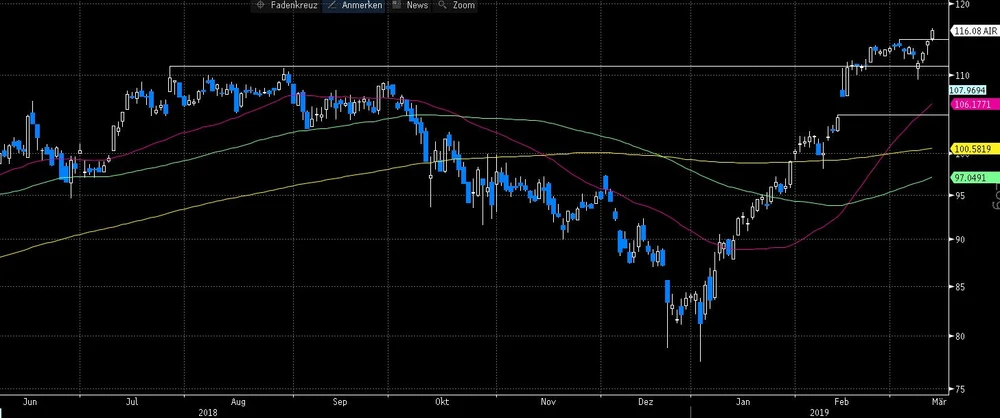The height and width of the screenshot is (418, 1000).
Task: Click the News icon in toolbar
Action: tap(397, 6)
